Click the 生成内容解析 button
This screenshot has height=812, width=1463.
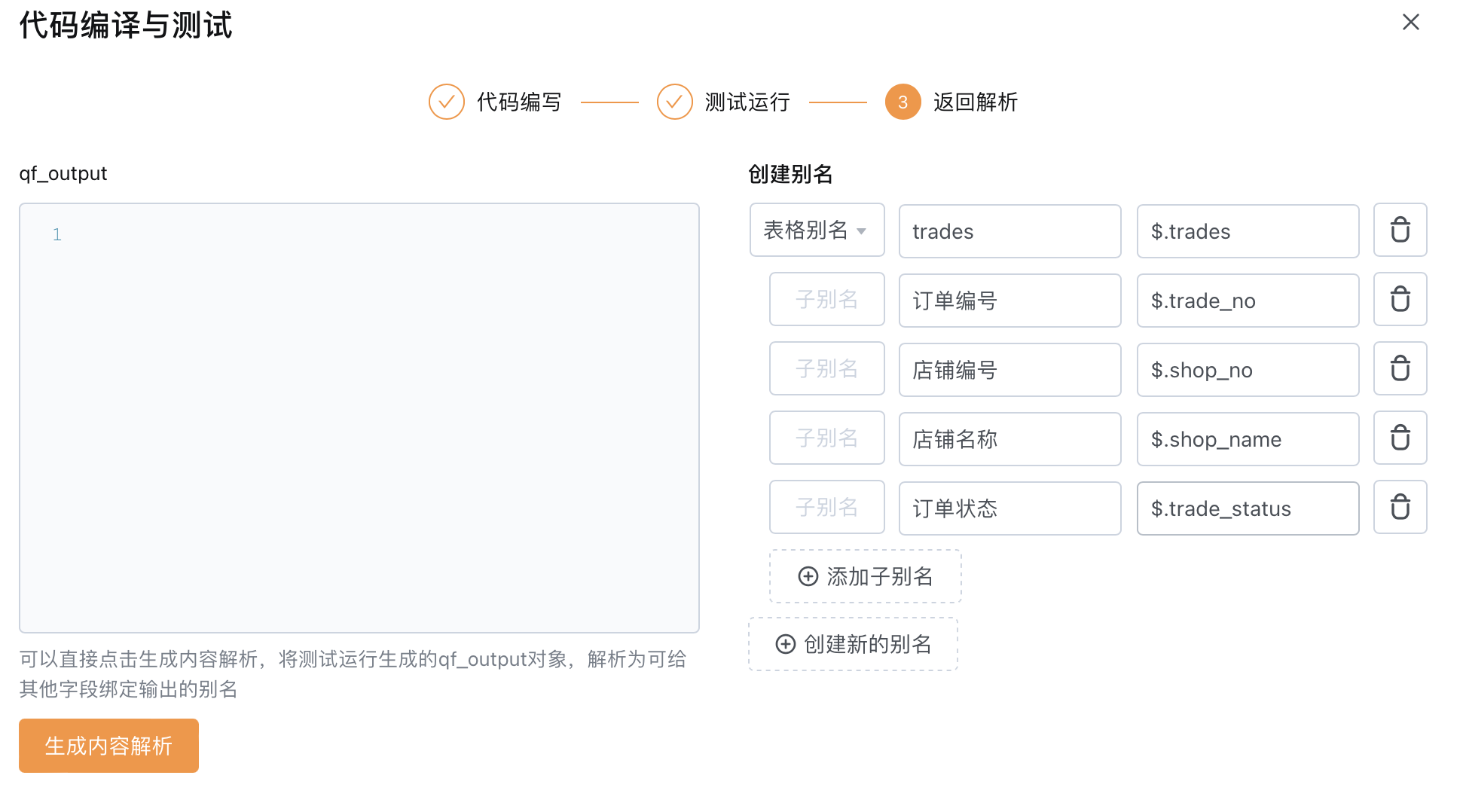108,745
